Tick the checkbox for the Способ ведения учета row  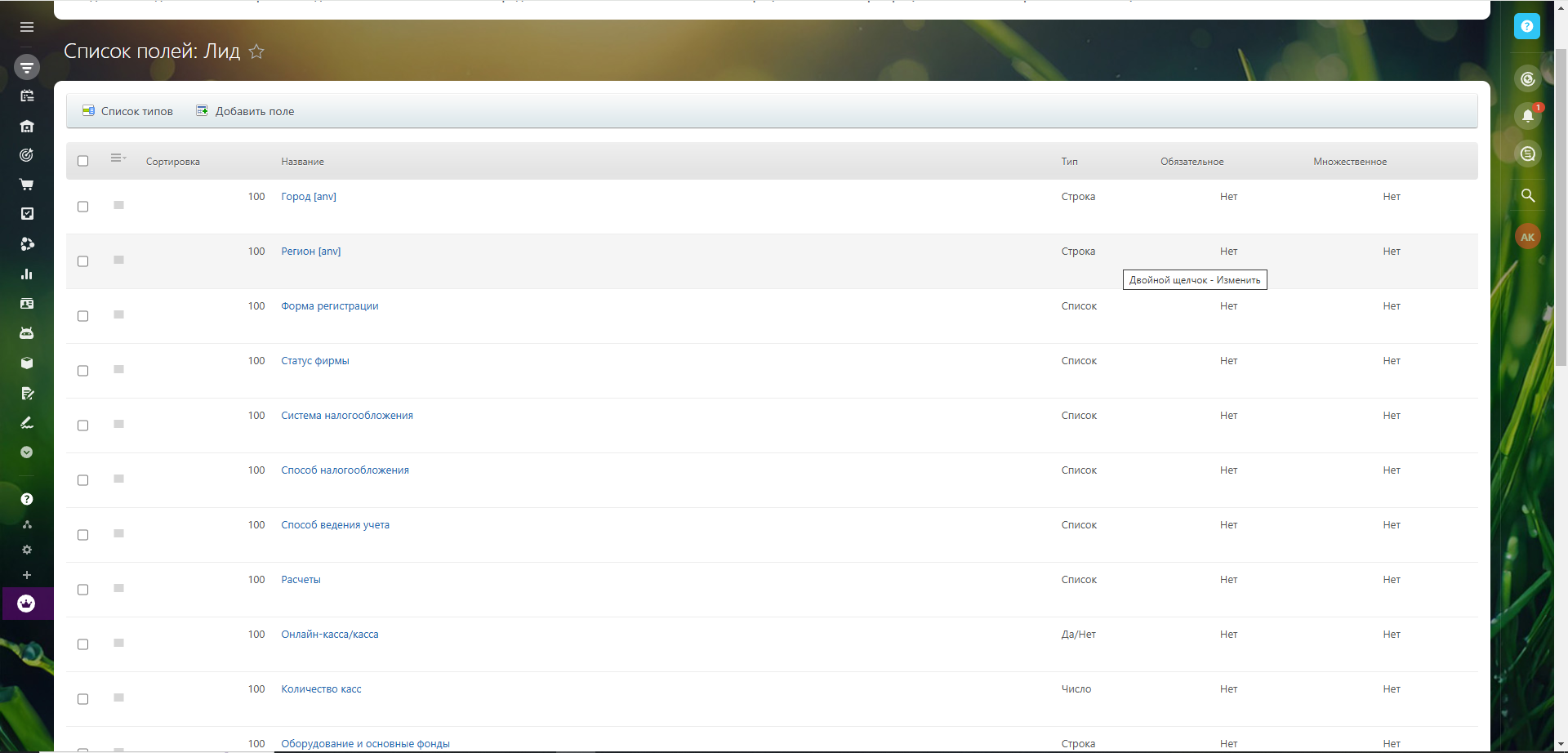(x=82, y=535)
